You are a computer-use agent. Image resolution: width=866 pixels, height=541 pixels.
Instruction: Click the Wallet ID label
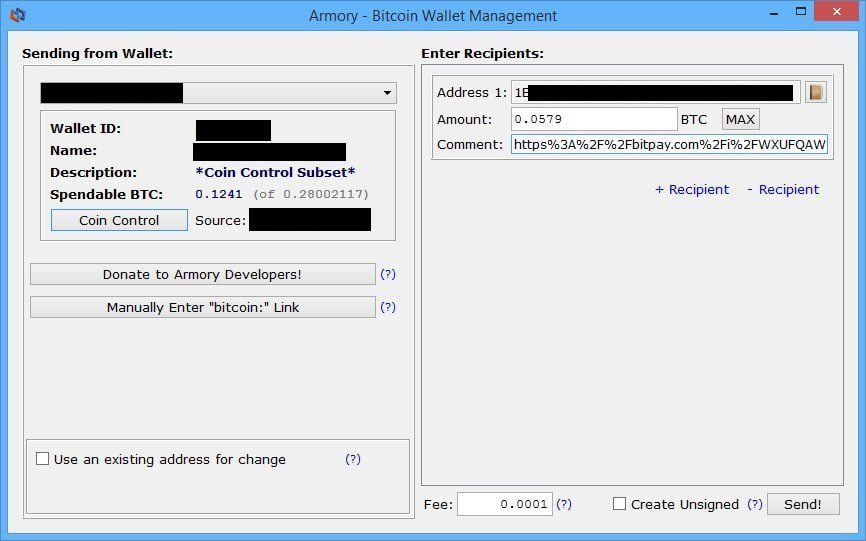point(86,129)
